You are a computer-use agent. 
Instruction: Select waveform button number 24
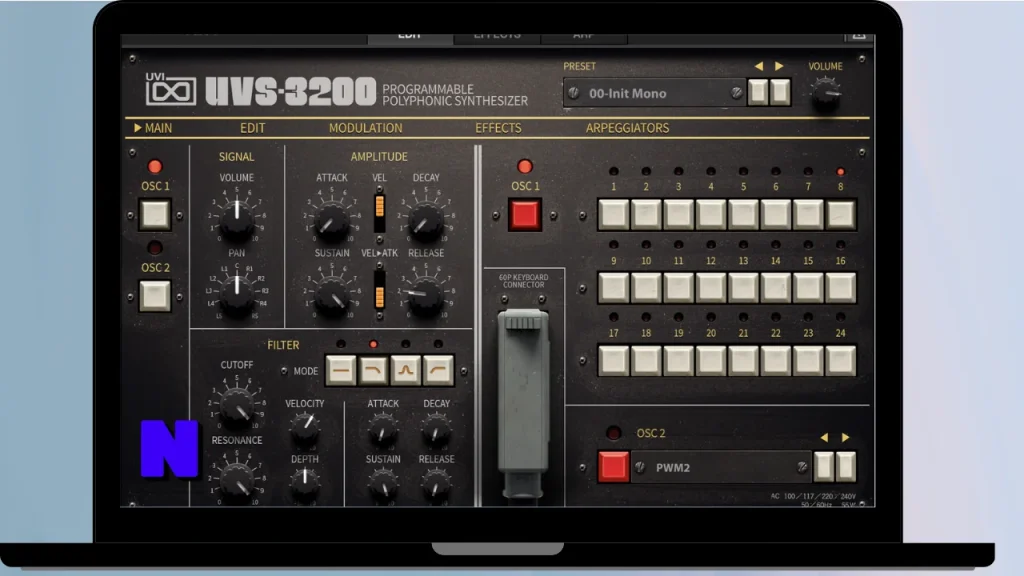[x=840, y=360]
